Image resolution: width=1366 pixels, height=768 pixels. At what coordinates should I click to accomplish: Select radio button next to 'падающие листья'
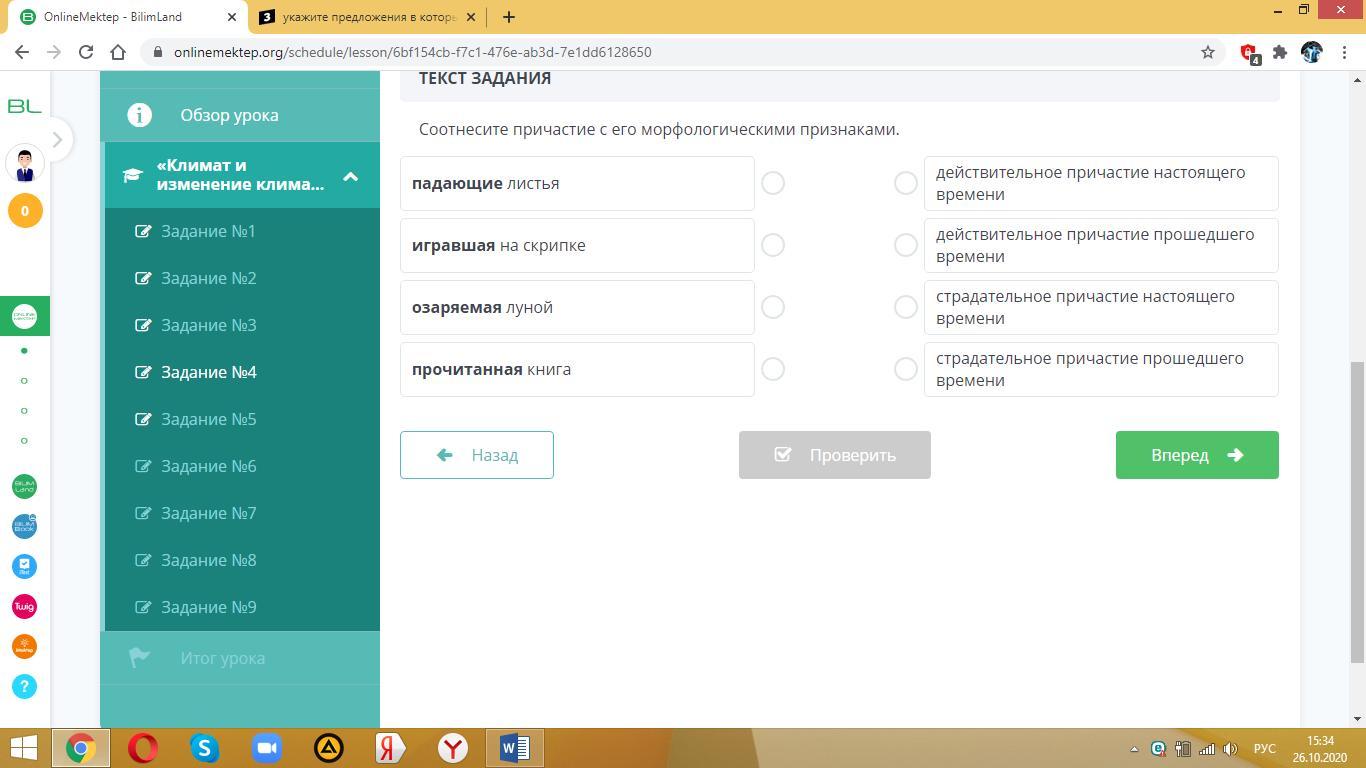(x=772, y=183)
